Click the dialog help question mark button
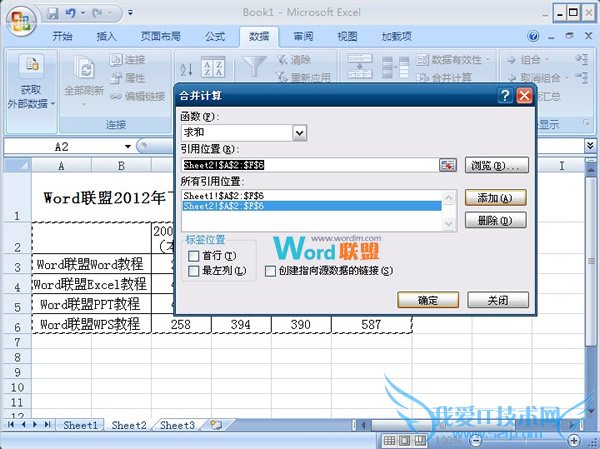 click(x=505, y=96)
